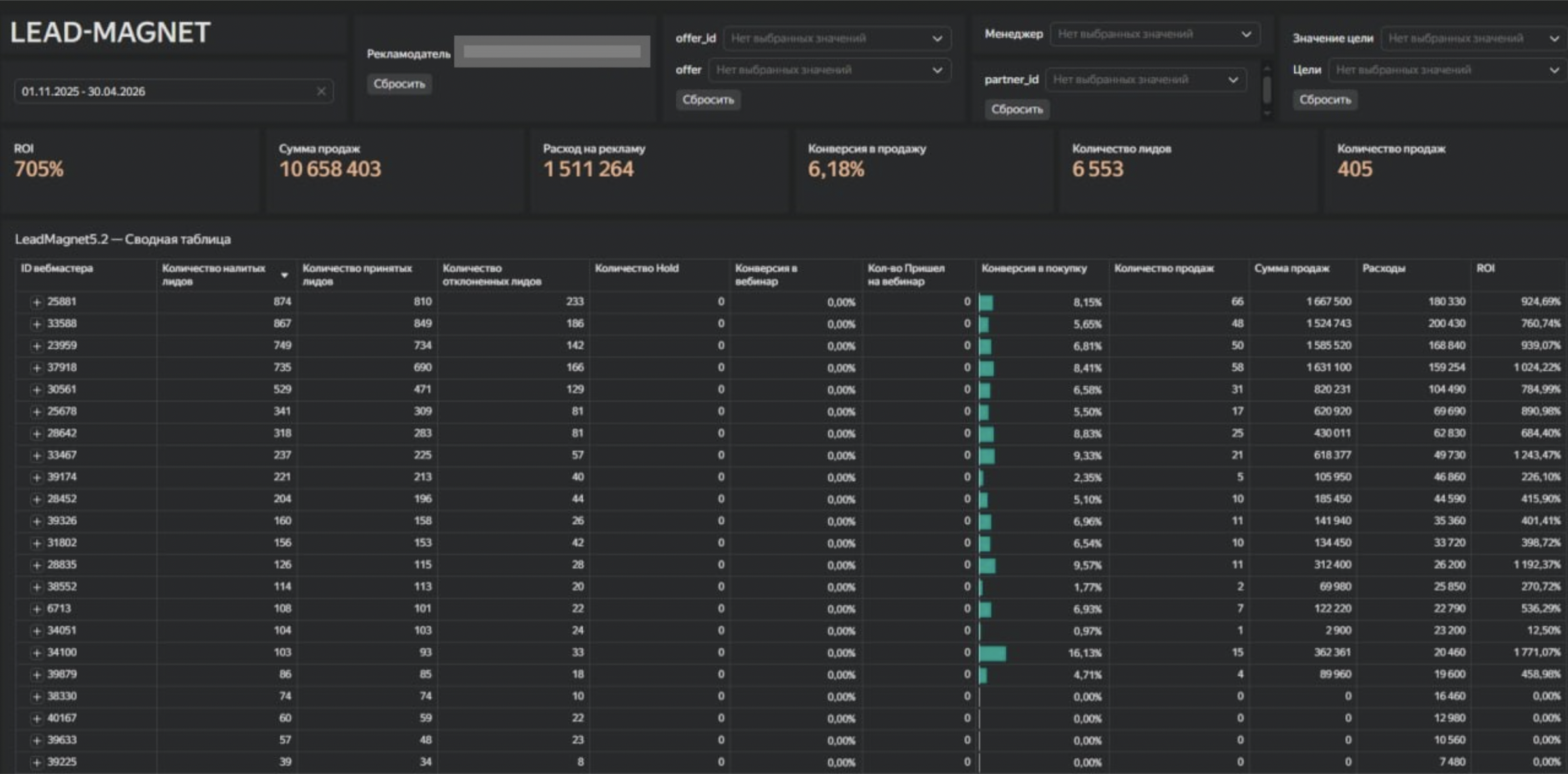Open the date range field
The height and width of the screenshot is (774, 1568).
[x=173, y=91]
